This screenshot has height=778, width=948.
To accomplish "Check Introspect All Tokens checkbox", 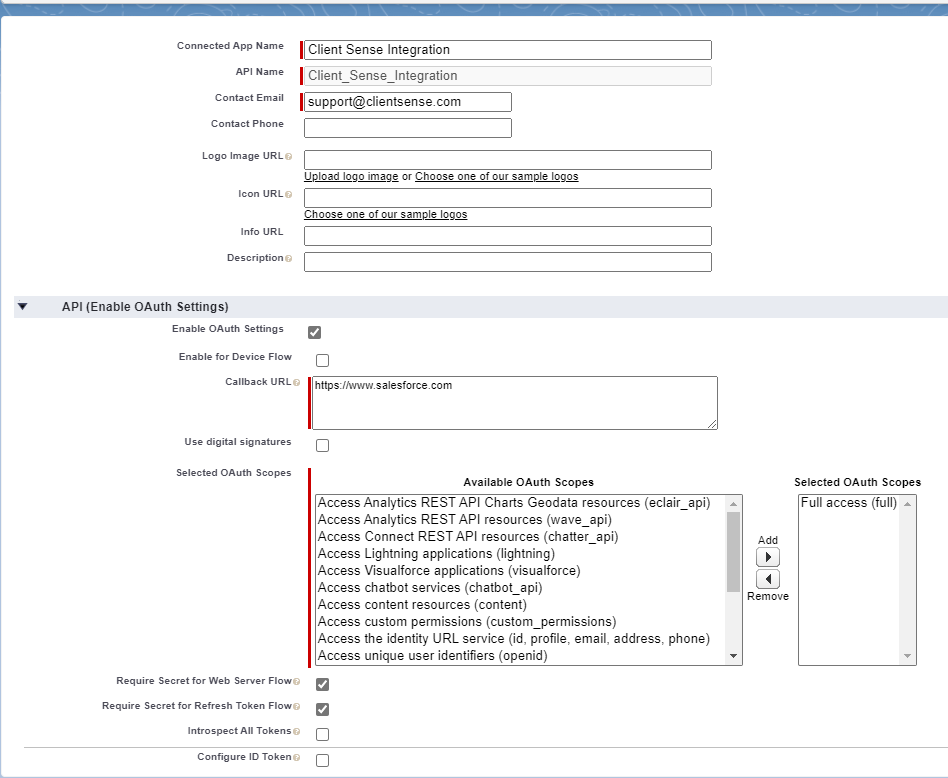I will point(323,734).
